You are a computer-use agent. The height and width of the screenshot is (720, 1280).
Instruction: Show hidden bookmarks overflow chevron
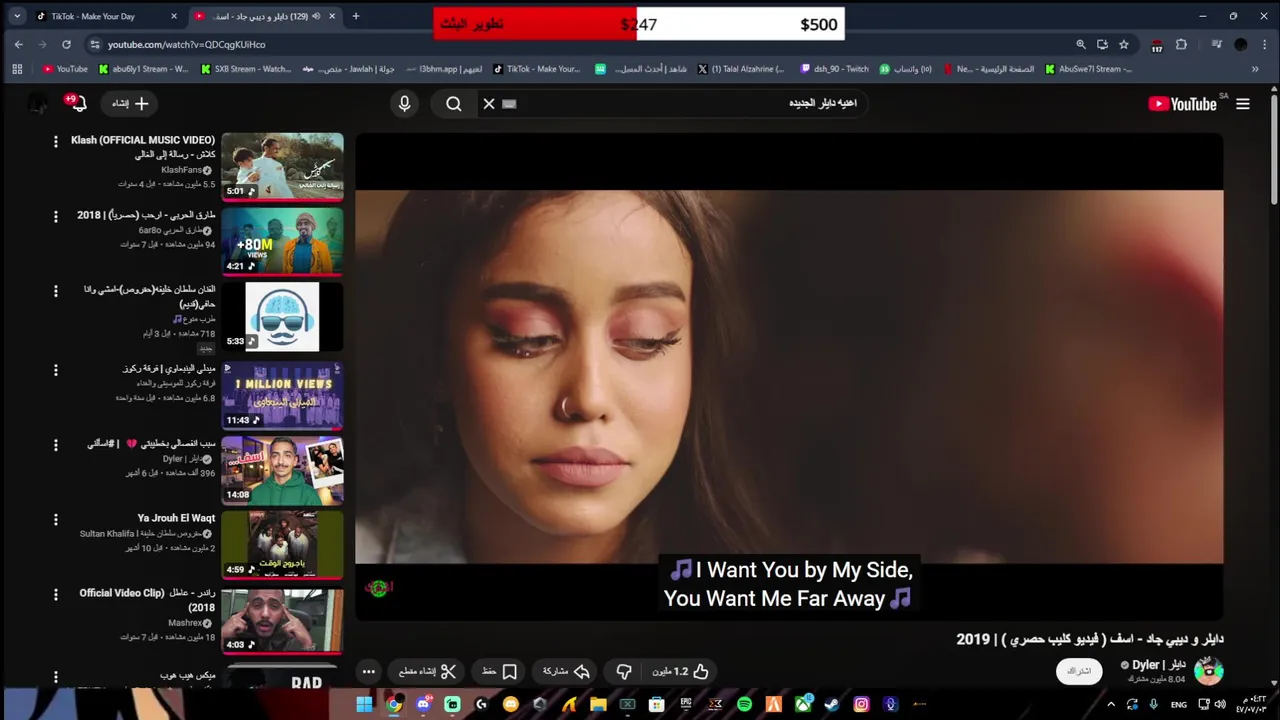coord(1255,69)
